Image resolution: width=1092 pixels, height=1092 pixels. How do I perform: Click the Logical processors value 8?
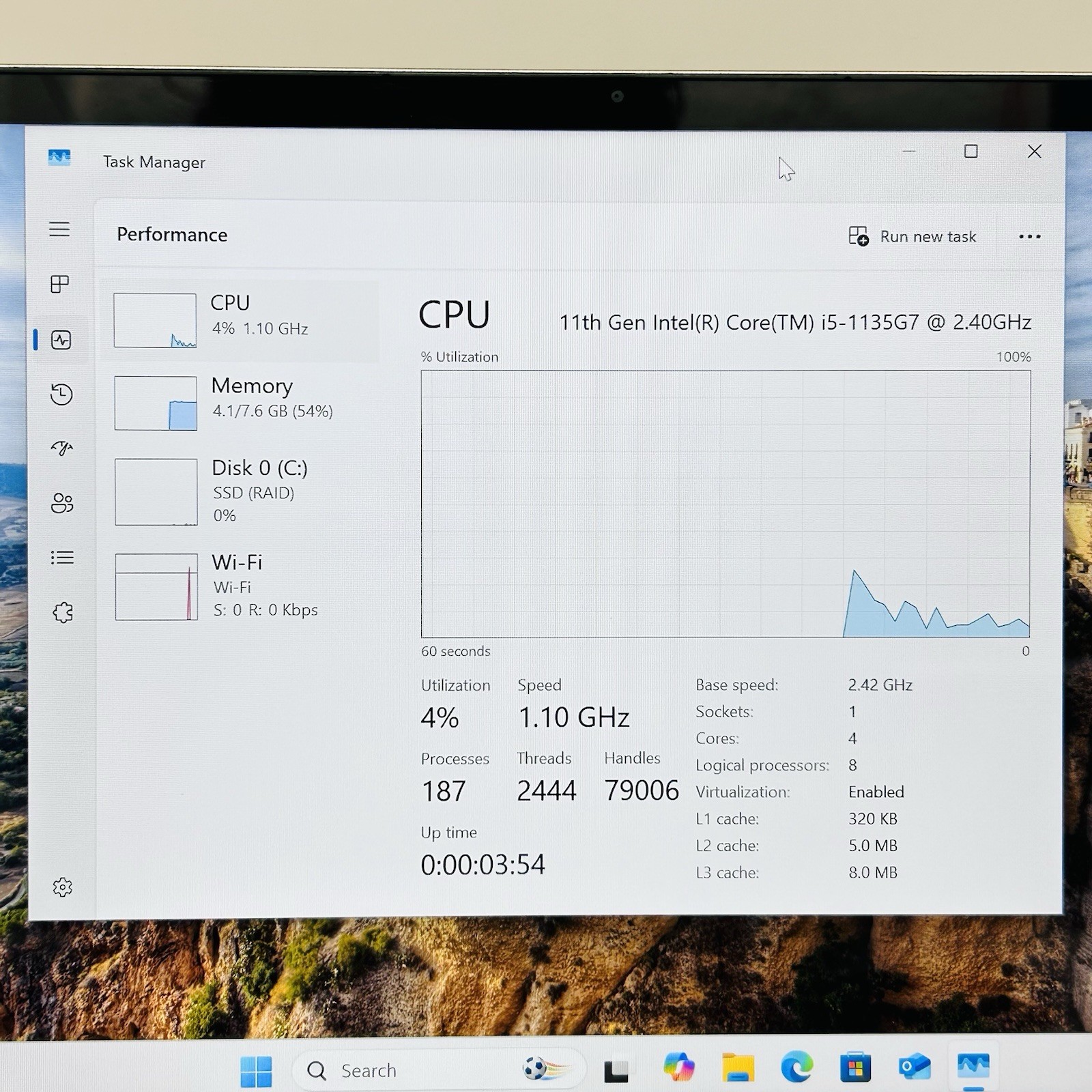tap(852, 765)
